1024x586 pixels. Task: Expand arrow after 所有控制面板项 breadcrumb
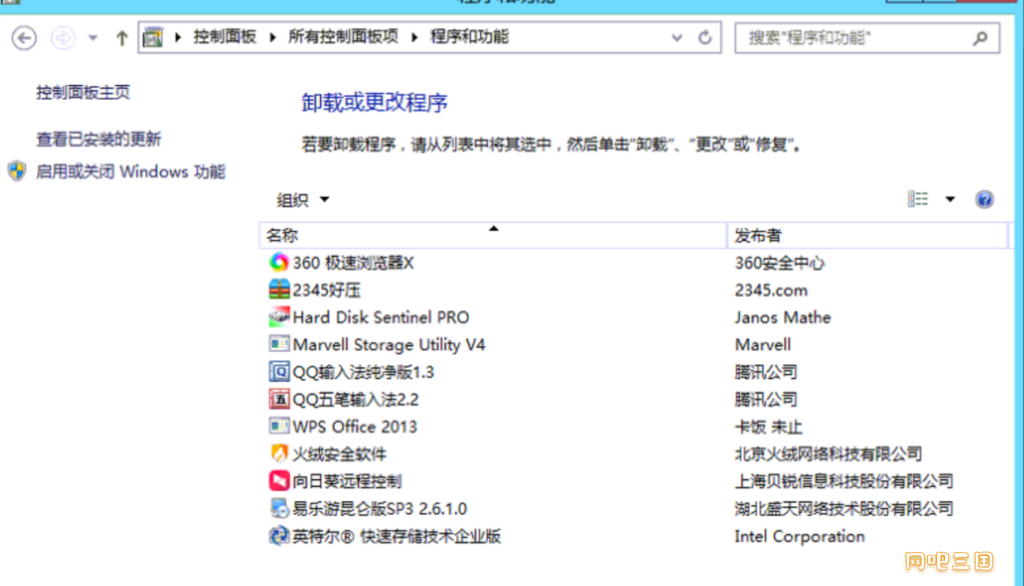tap(414, 37)
